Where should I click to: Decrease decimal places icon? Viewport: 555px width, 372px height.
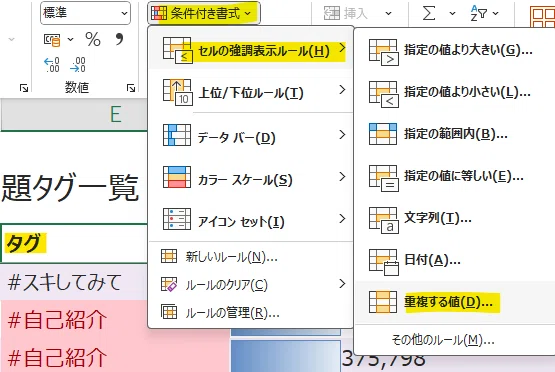click(78, 64)
